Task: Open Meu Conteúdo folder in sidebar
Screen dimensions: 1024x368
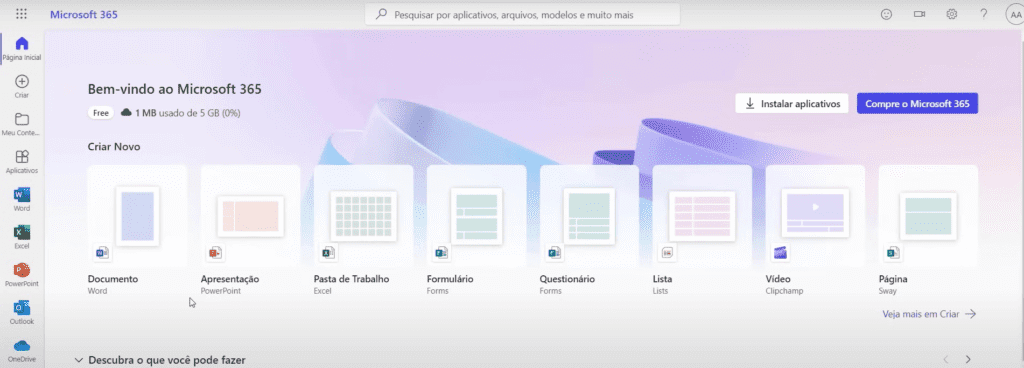Action: tap(22, 124)
